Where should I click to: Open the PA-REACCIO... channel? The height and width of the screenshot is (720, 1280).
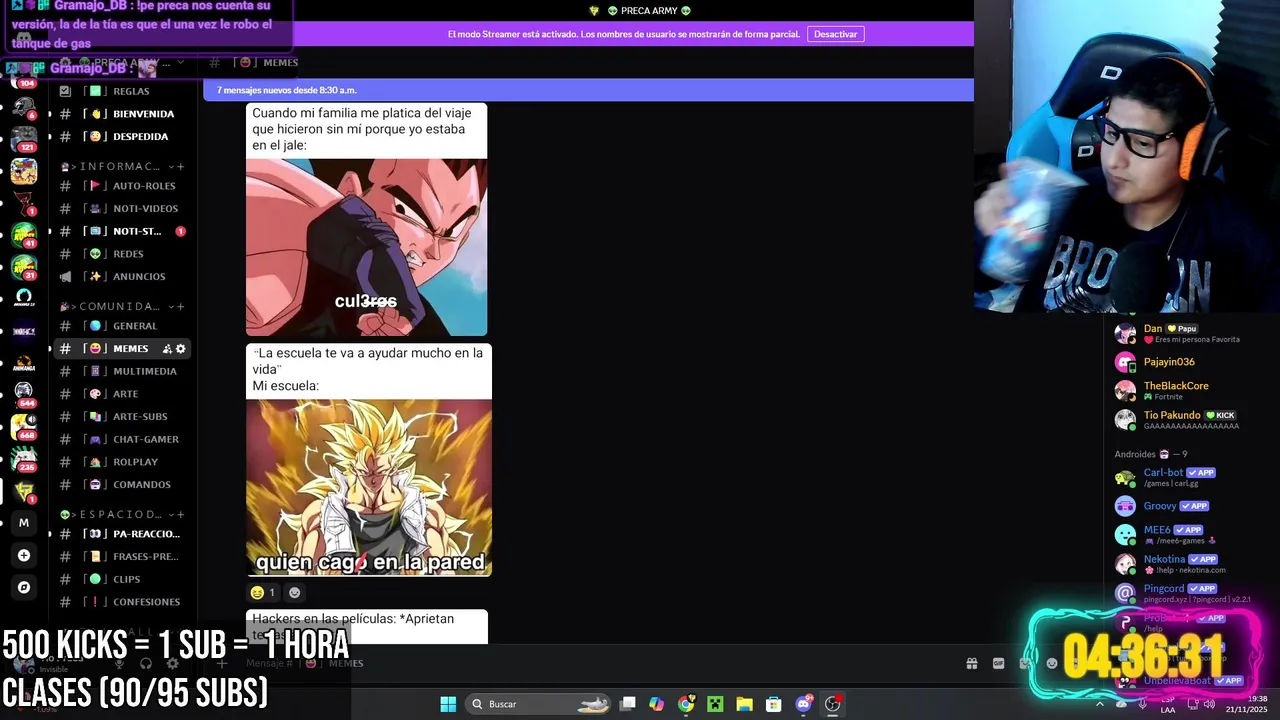tap(122, 534)
